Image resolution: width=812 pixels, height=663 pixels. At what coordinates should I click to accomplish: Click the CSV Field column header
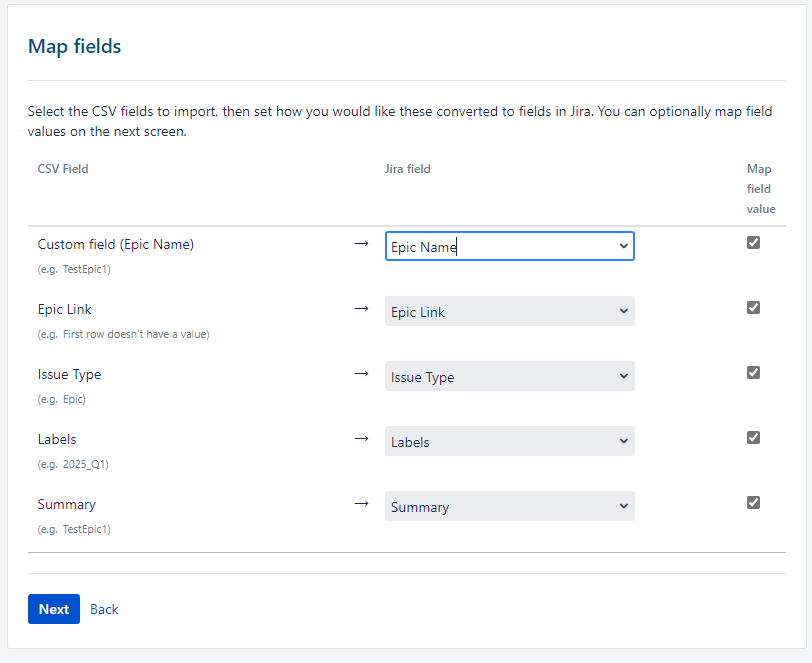click(63, 169)
